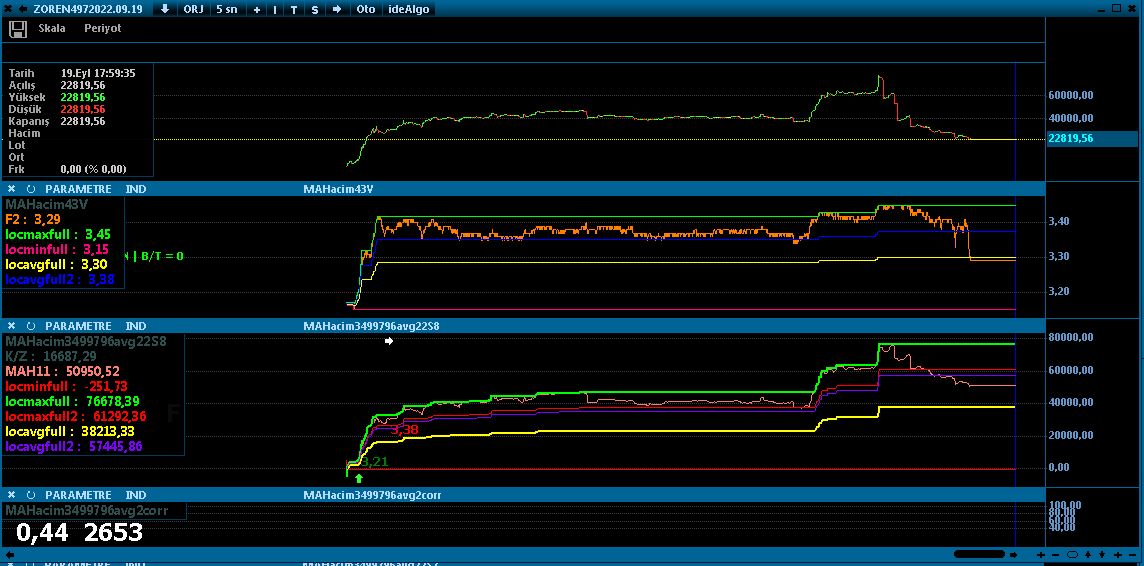Click the K/Z : 16687,29 legend entry
The image size is (1144, 566).
[50, 356]
